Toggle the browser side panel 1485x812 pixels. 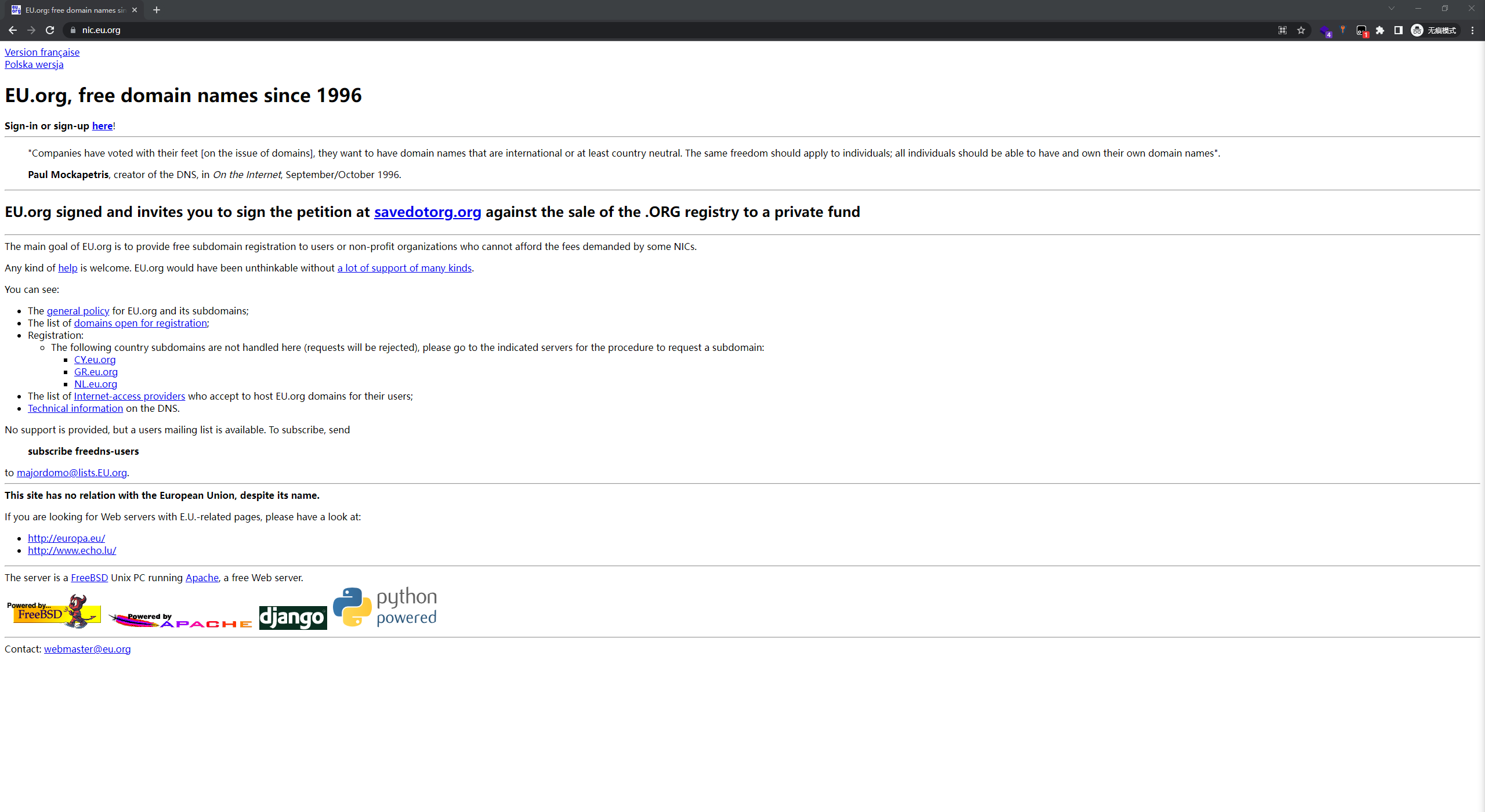pos(1399,30)
